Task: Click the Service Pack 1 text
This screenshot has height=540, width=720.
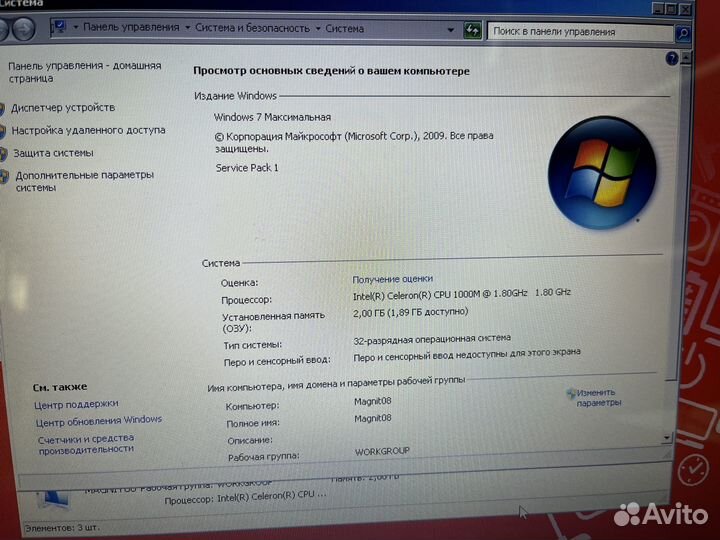Action: pyautogui.click(x=247, y=168)
